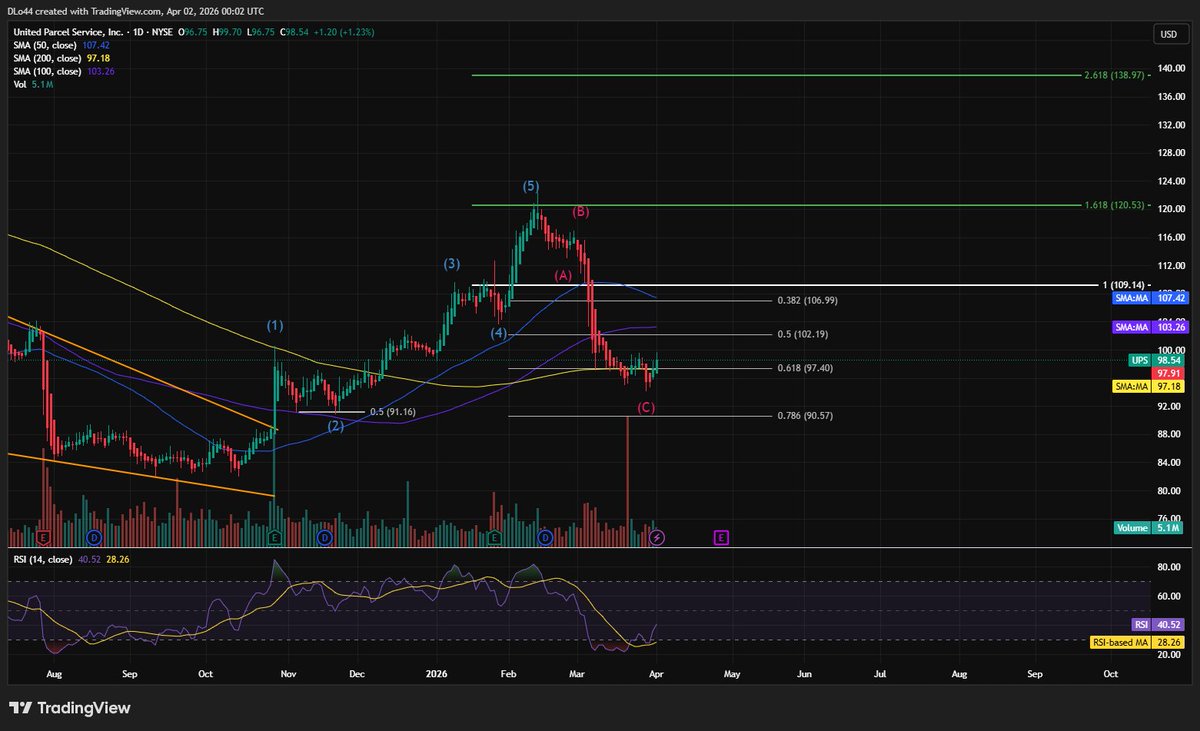Click the red wave (A) label

pos(563,275)
